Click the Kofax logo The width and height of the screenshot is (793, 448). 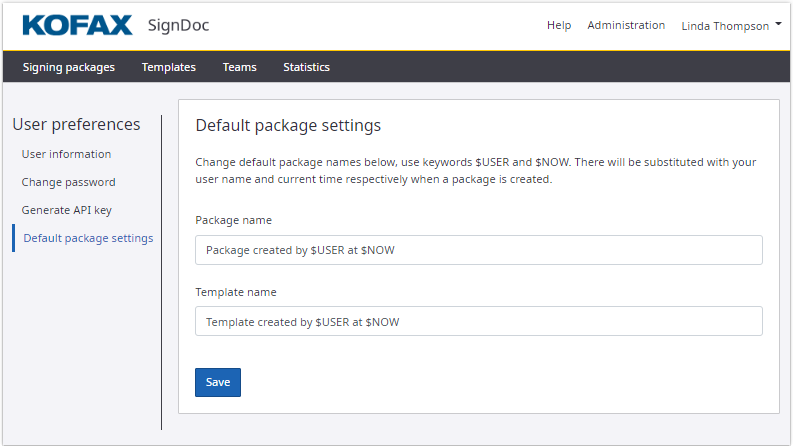click(78, 26)
